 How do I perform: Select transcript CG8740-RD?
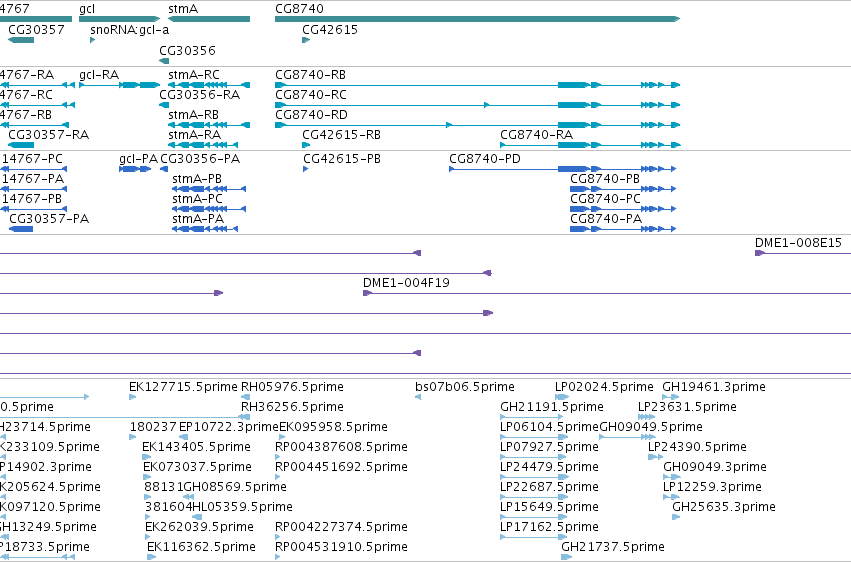[477, 125]
